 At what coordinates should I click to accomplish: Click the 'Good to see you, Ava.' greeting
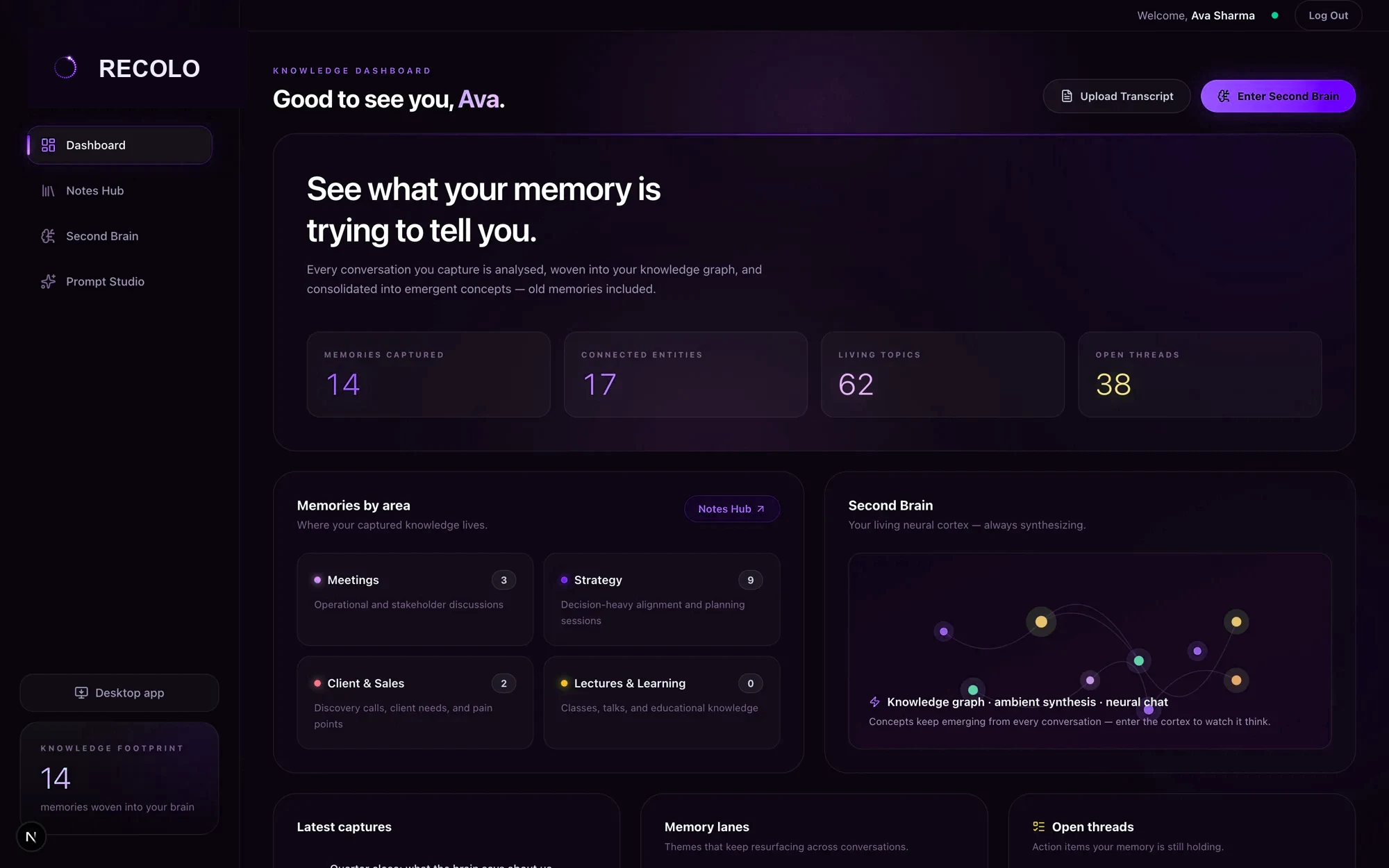tap(389, 99)
